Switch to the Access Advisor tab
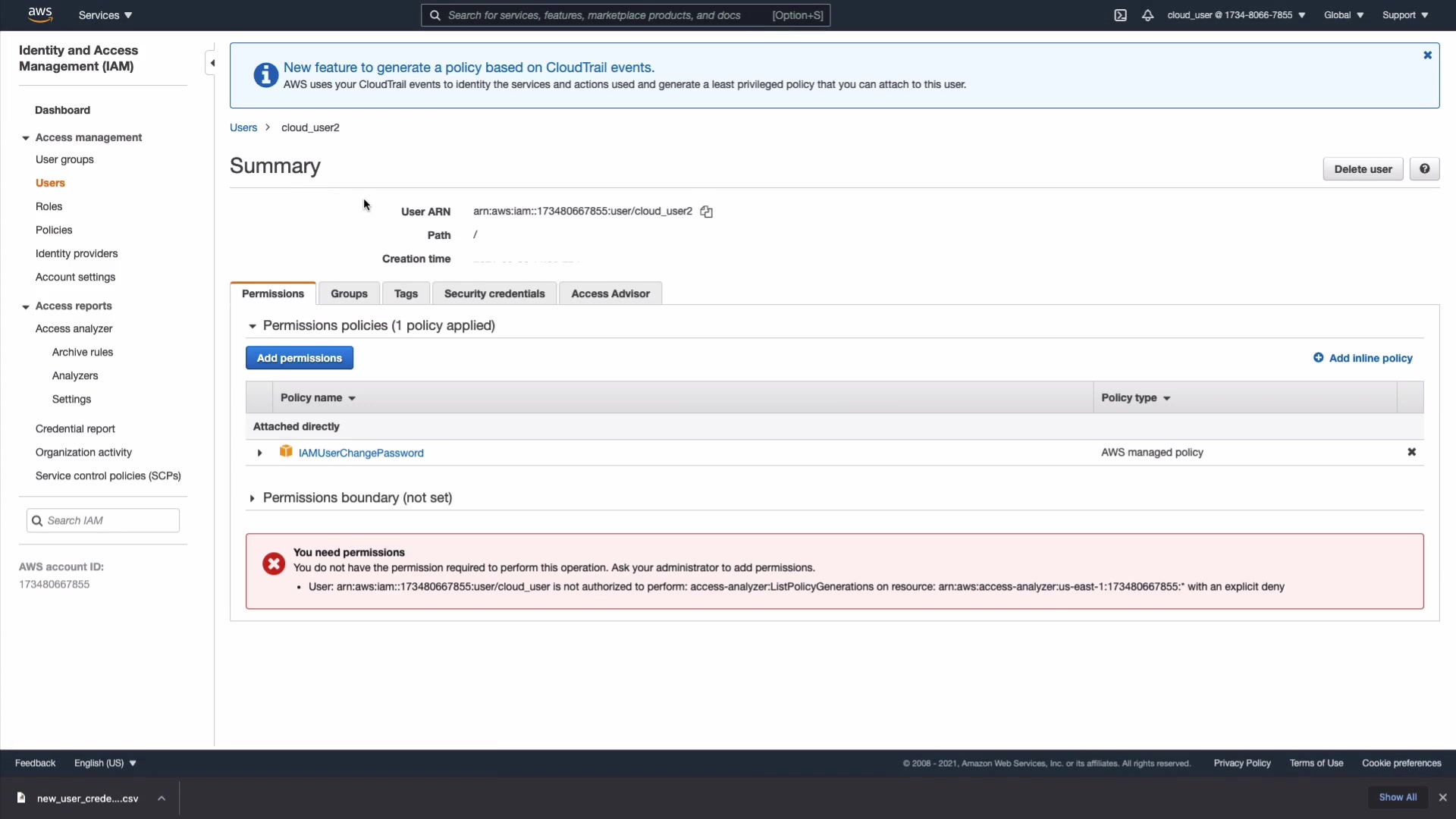Viewport: 1456px width, 819px height. [x=610, y=293]
